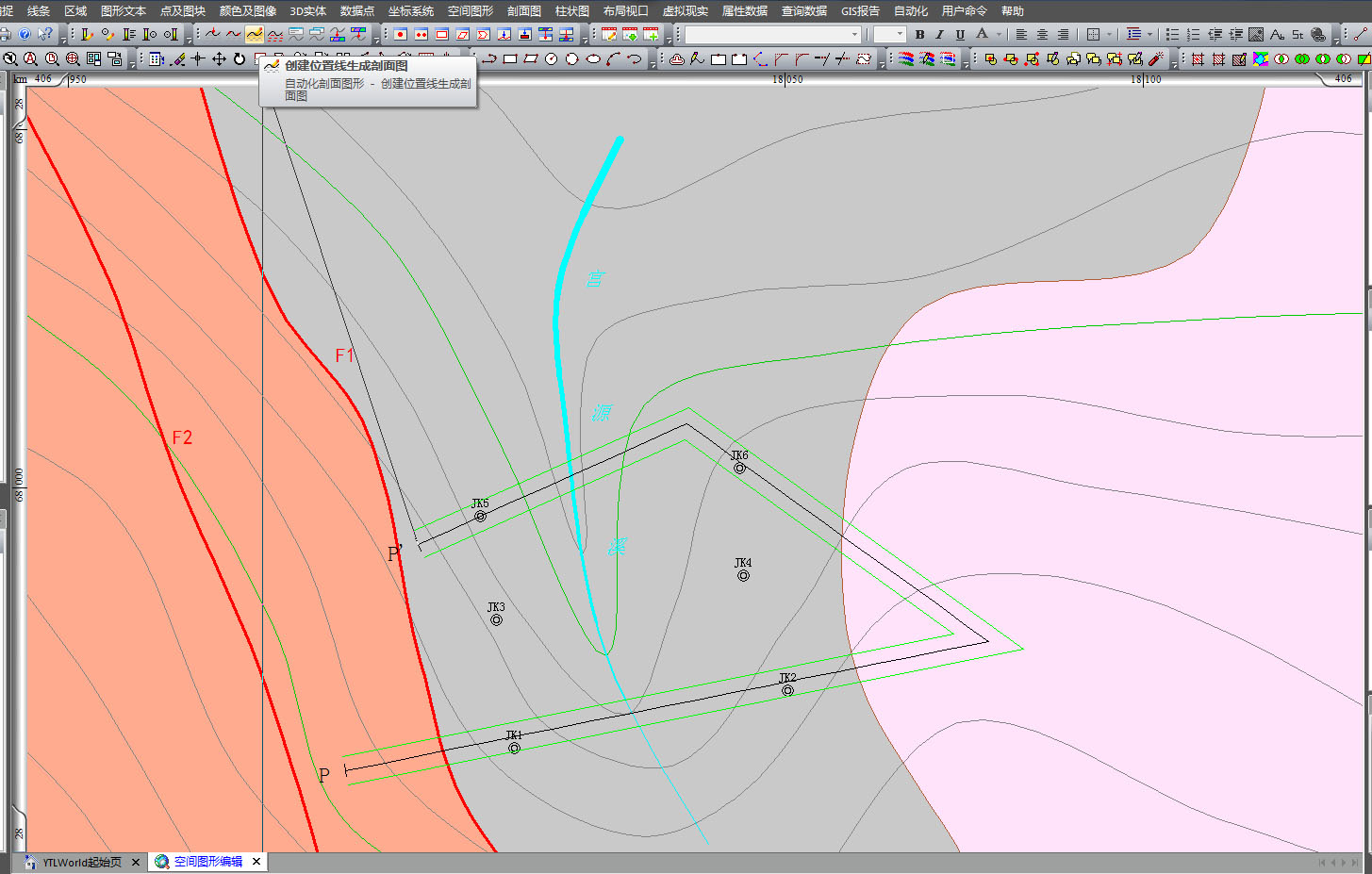Click borehole JK5 marker on map
The width and height of the screenshot is (1372, 874).
(x=480, y=516)
